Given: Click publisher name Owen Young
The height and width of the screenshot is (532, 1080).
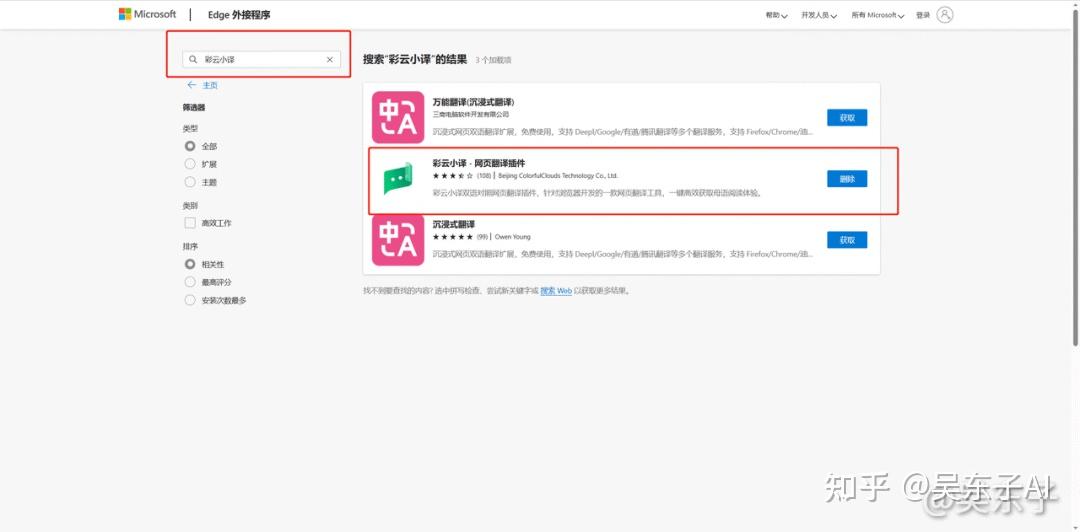Looking at the screenshot, I should tap(512, 237).
